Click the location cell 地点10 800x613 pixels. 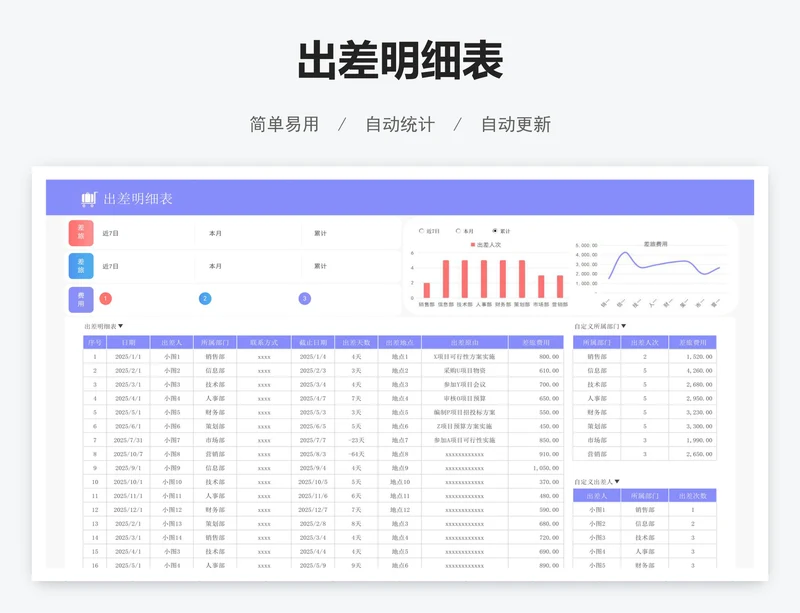pyautogui.click(x=400, y=482)
